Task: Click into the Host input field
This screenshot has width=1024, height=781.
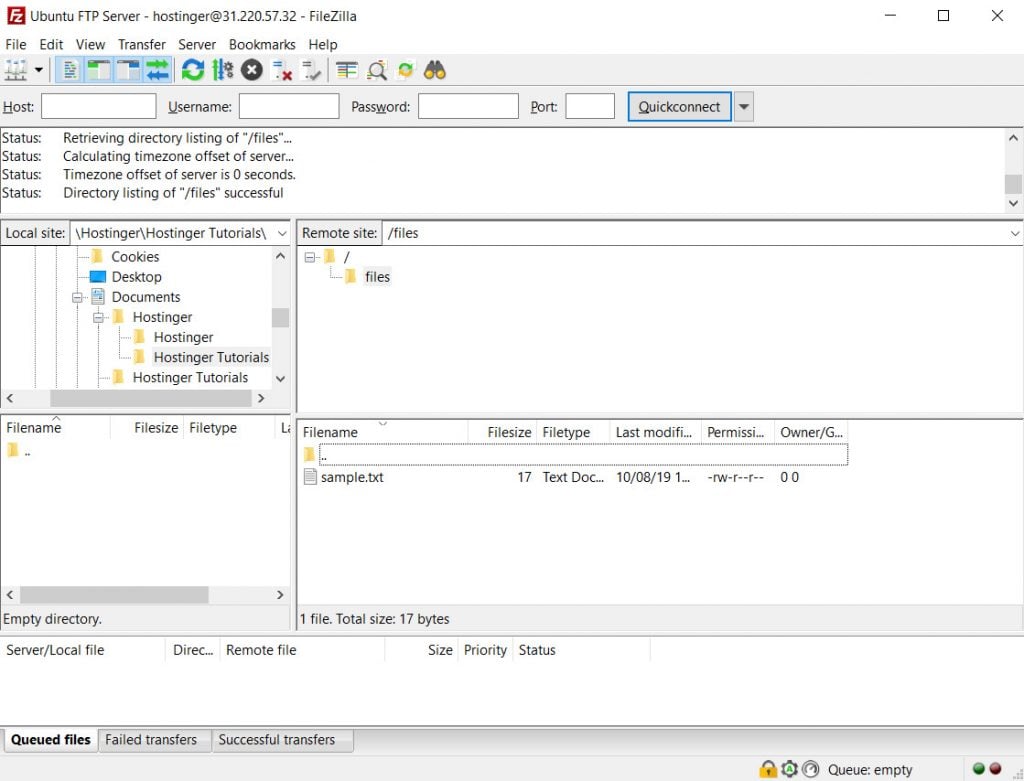Action: tap(98, 107)
